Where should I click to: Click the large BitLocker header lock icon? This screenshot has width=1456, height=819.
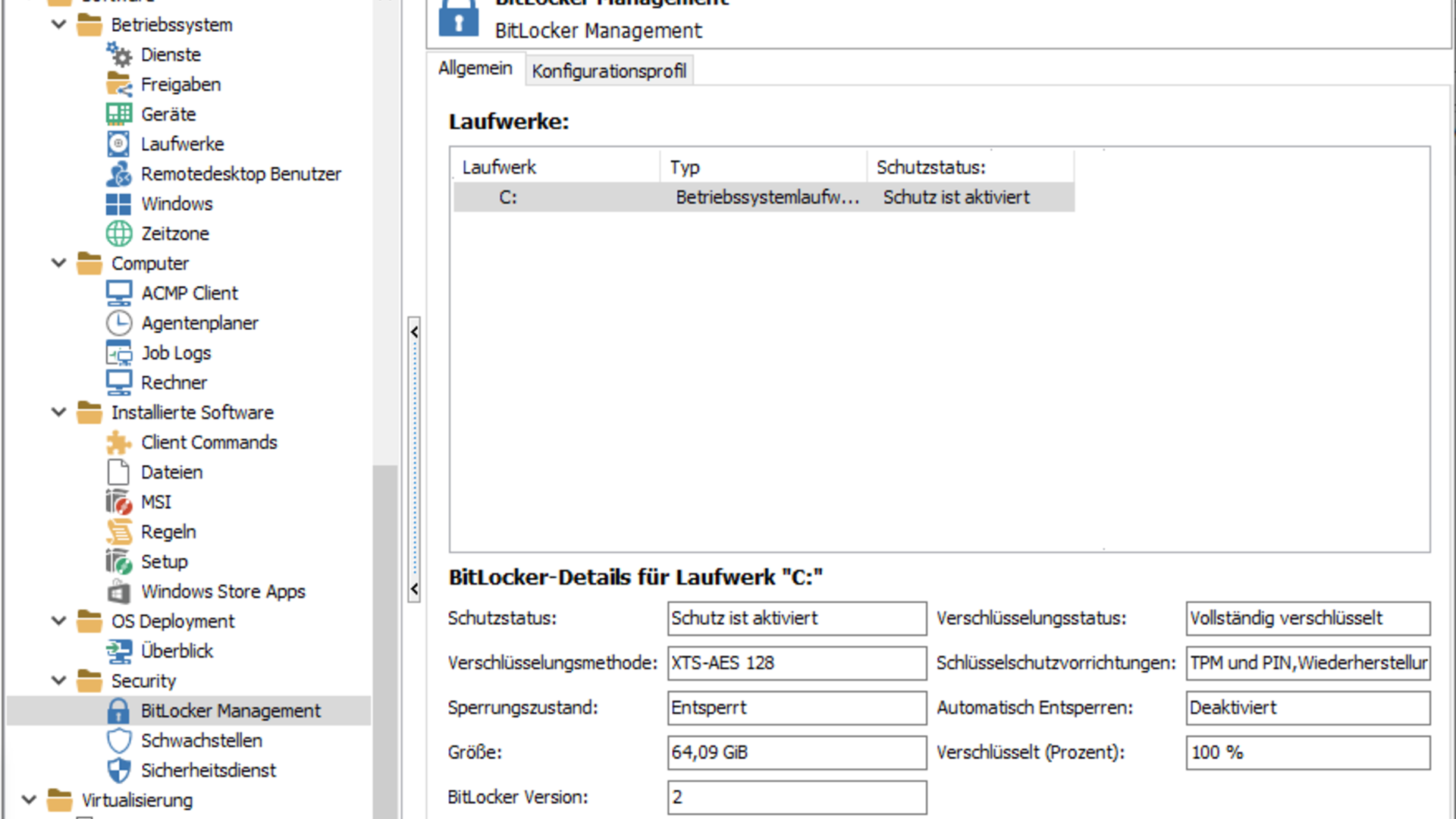[x=459, y=17]
